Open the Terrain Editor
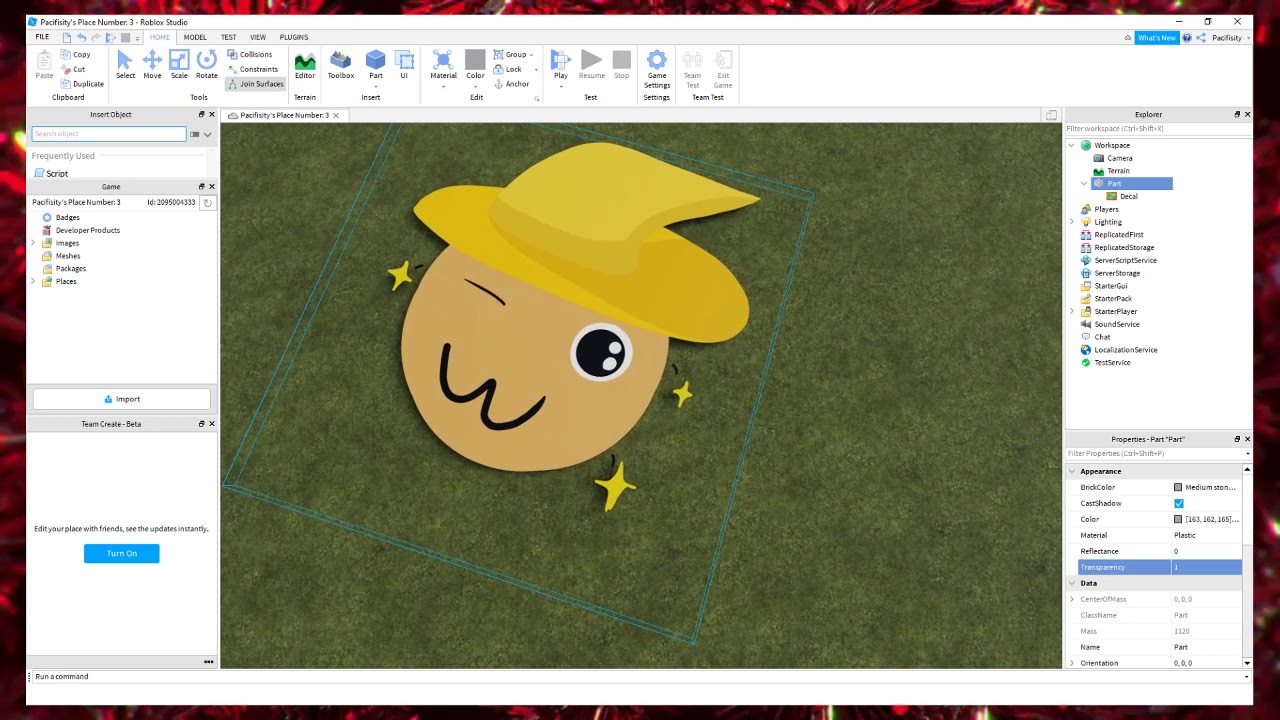The width and height of the screenshot is (1280, 720). (305, 65)
